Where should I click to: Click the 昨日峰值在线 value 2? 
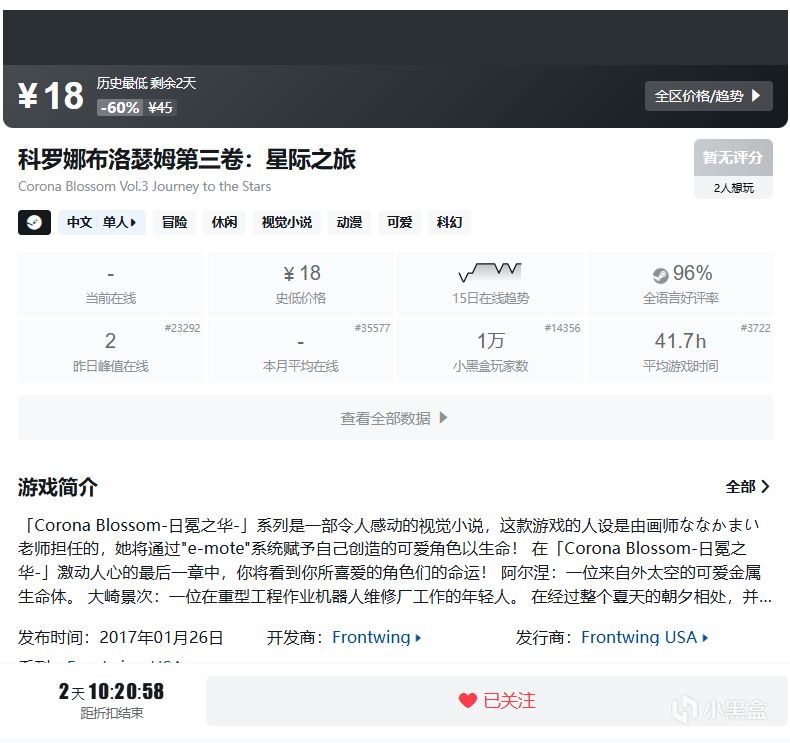[110, 341]
